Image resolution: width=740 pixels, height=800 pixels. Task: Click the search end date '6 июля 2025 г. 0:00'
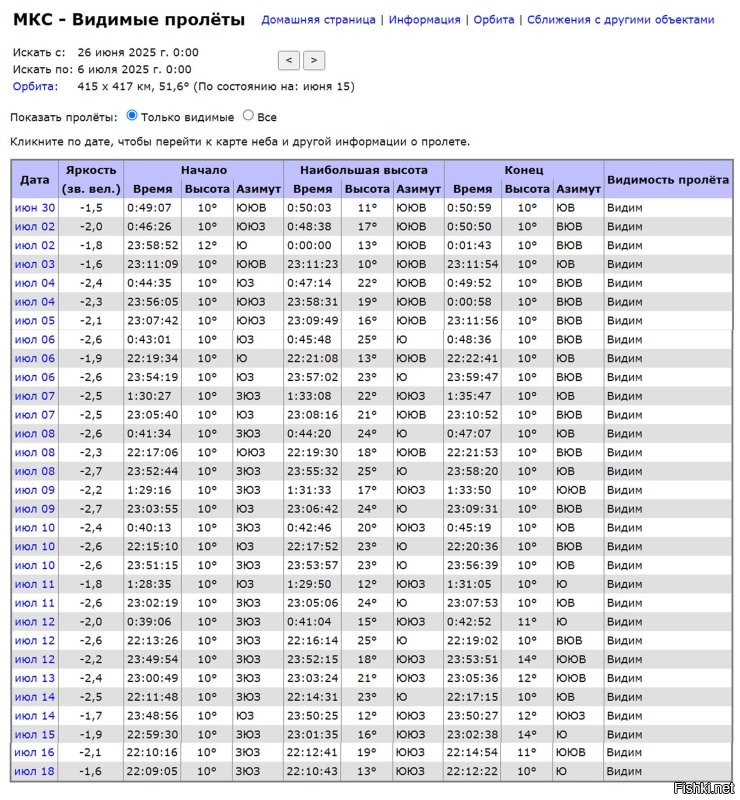coord(135,69)
